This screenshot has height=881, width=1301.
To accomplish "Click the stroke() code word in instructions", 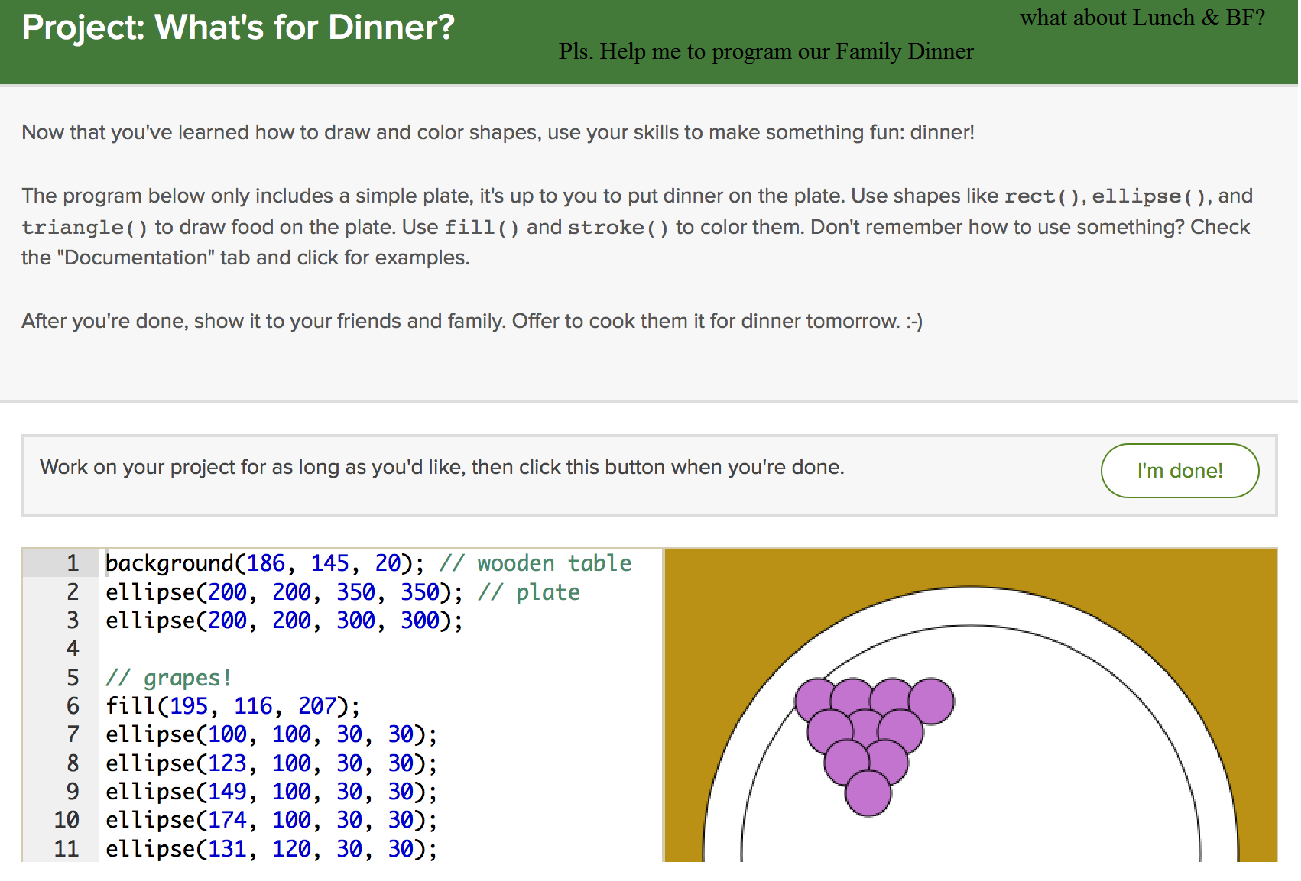I will pos(618,228).
